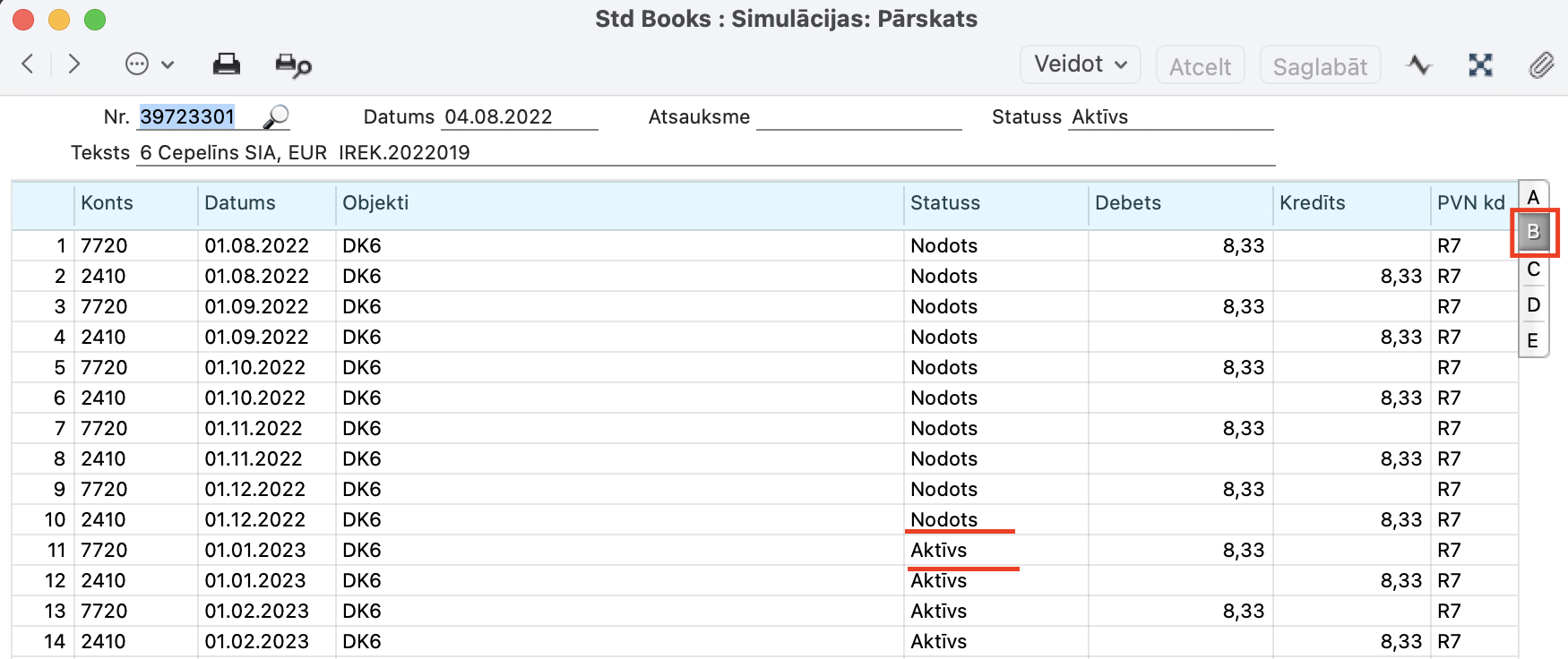Go to the next record arrow
Viewport: 1568px width, 659px height.
[74, 64]
